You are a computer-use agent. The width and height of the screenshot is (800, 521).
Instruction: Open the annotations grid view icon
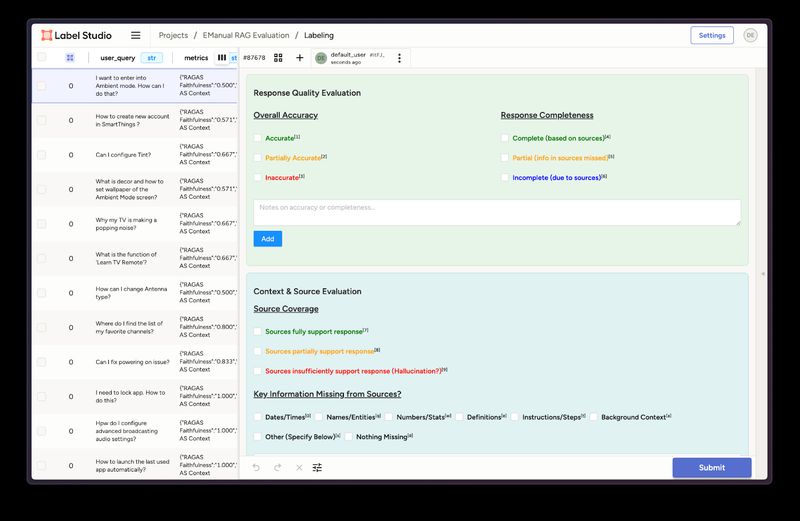point(278,58)
